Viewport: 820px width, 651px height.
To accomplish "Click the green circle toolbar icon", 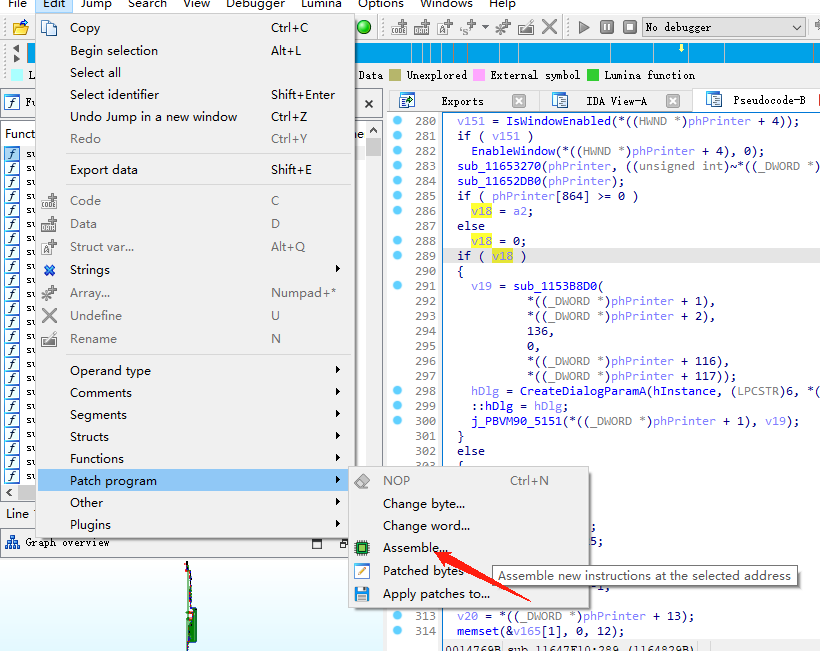I will [x=364, y=27].
